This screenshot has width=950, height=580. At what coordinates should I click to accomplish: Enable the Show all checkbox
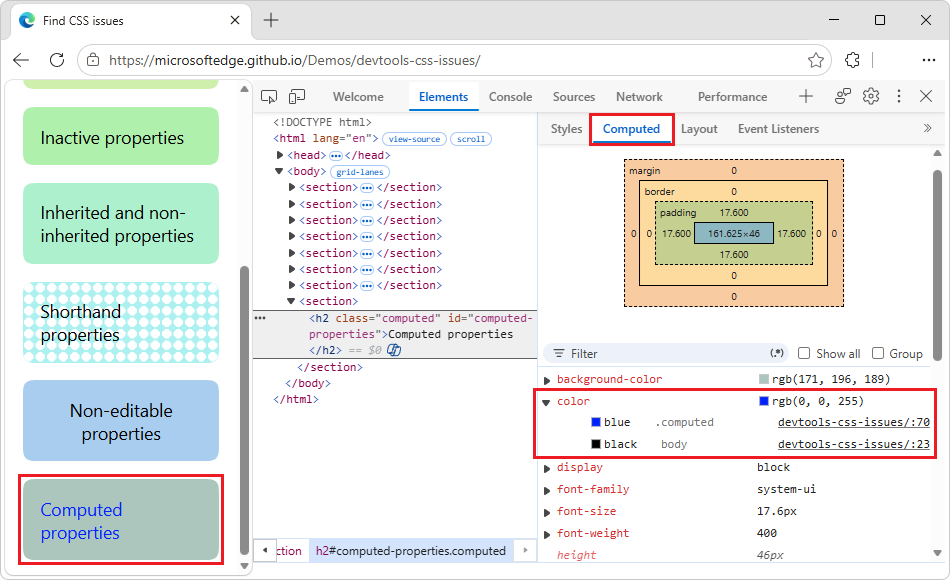[x=804, y=353]
